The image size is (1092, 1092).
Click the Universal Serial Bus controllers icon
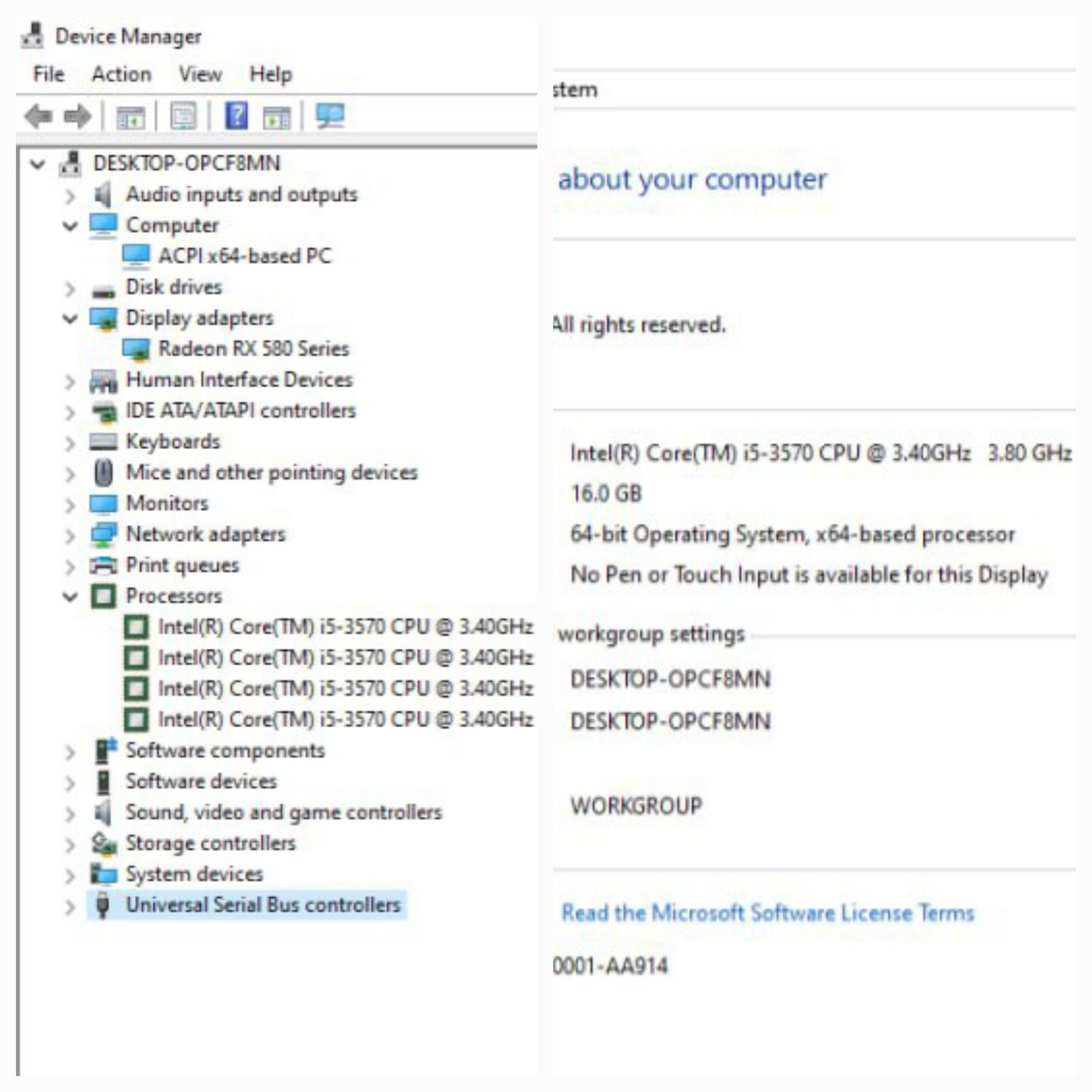coord(103,905)
